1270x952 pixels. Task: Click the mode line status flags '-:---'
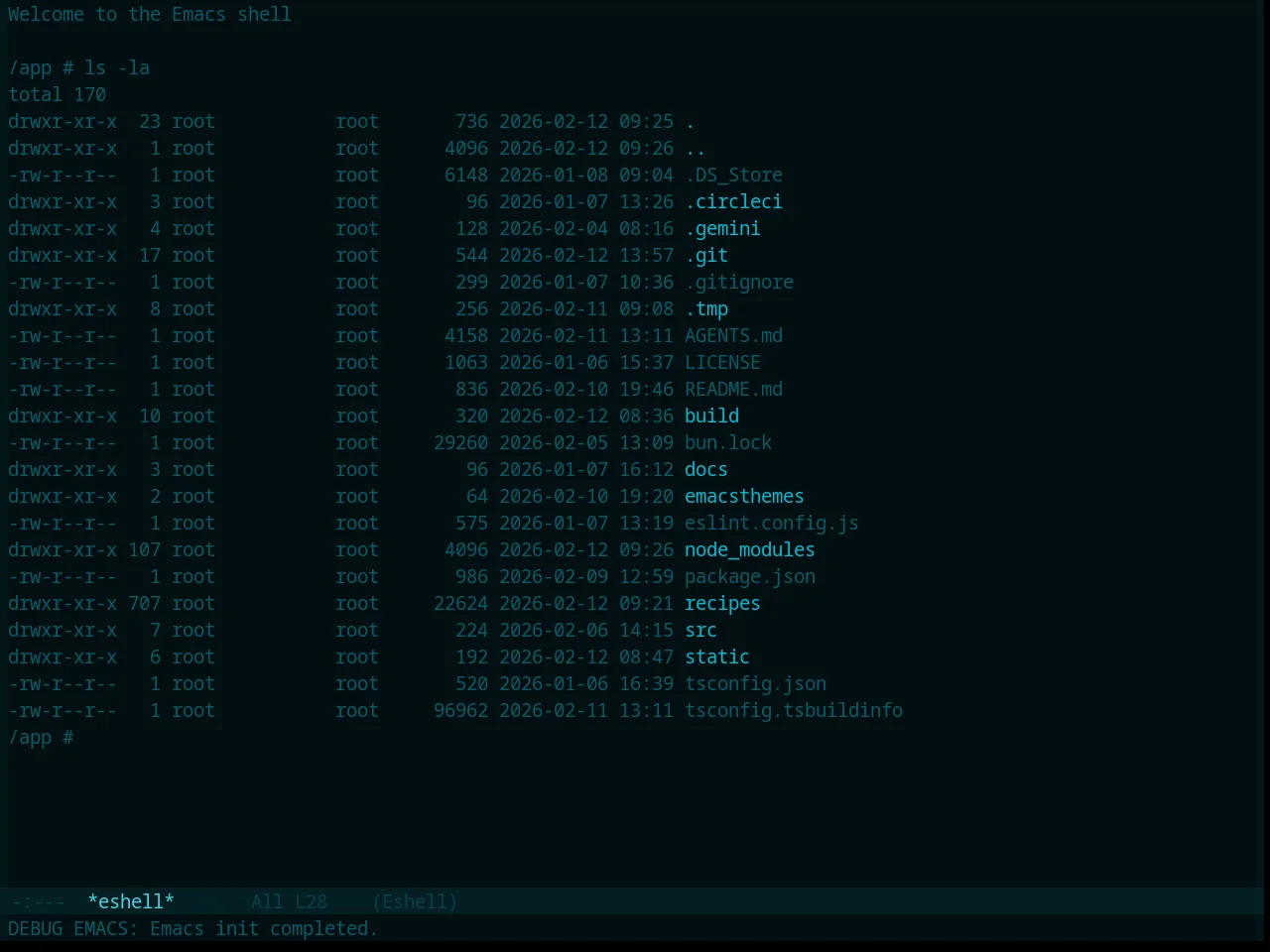38,901
